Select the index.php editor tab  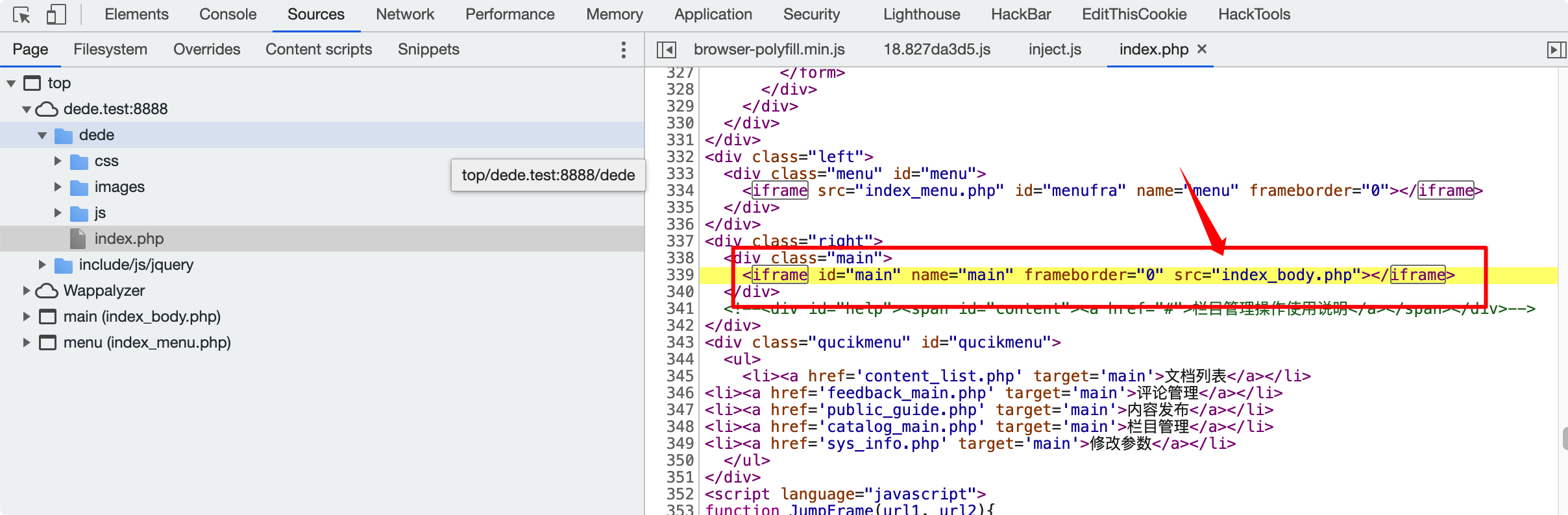point(1153,49)
